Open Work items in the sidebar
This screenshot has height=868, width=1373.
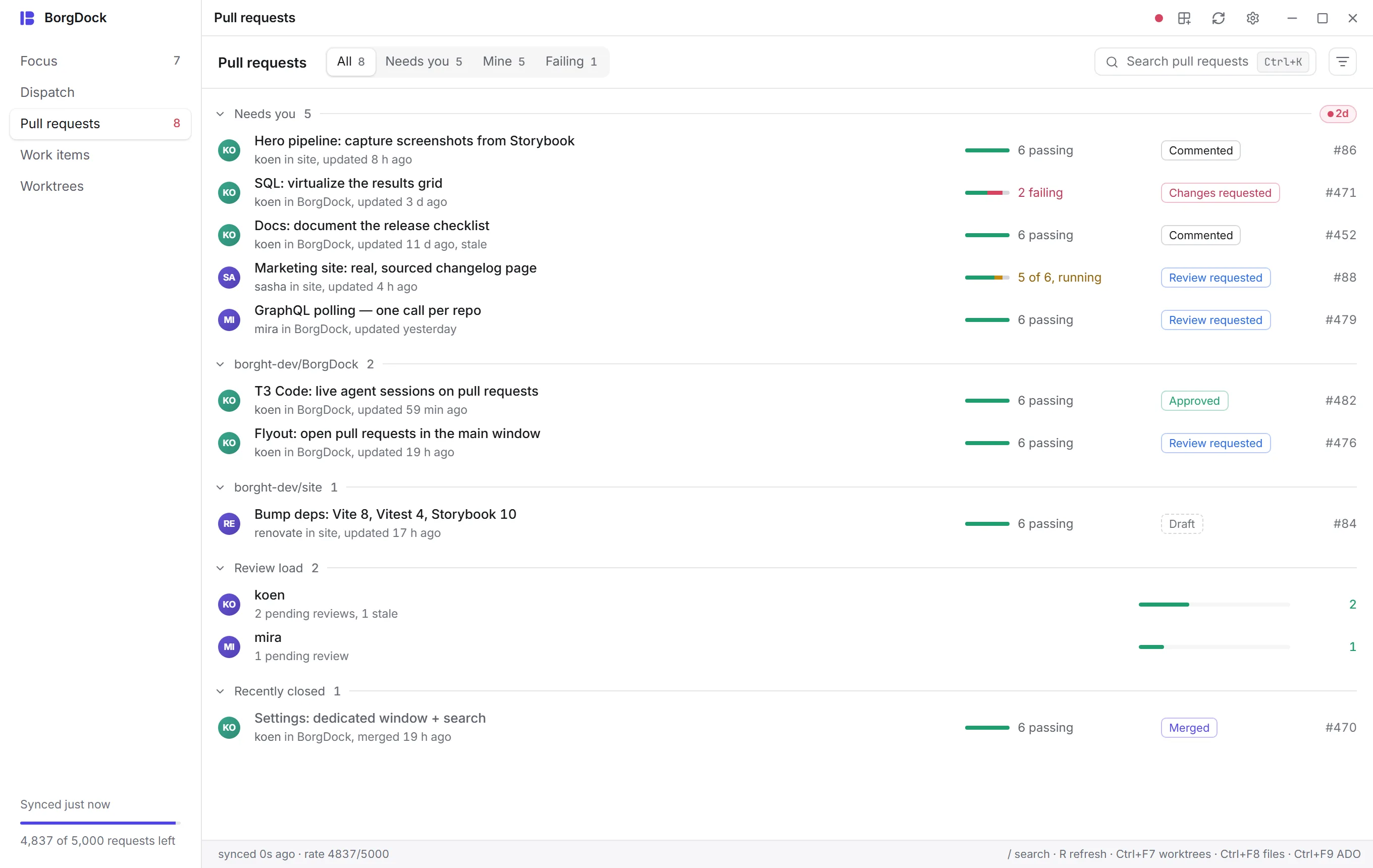pos(100,155)
